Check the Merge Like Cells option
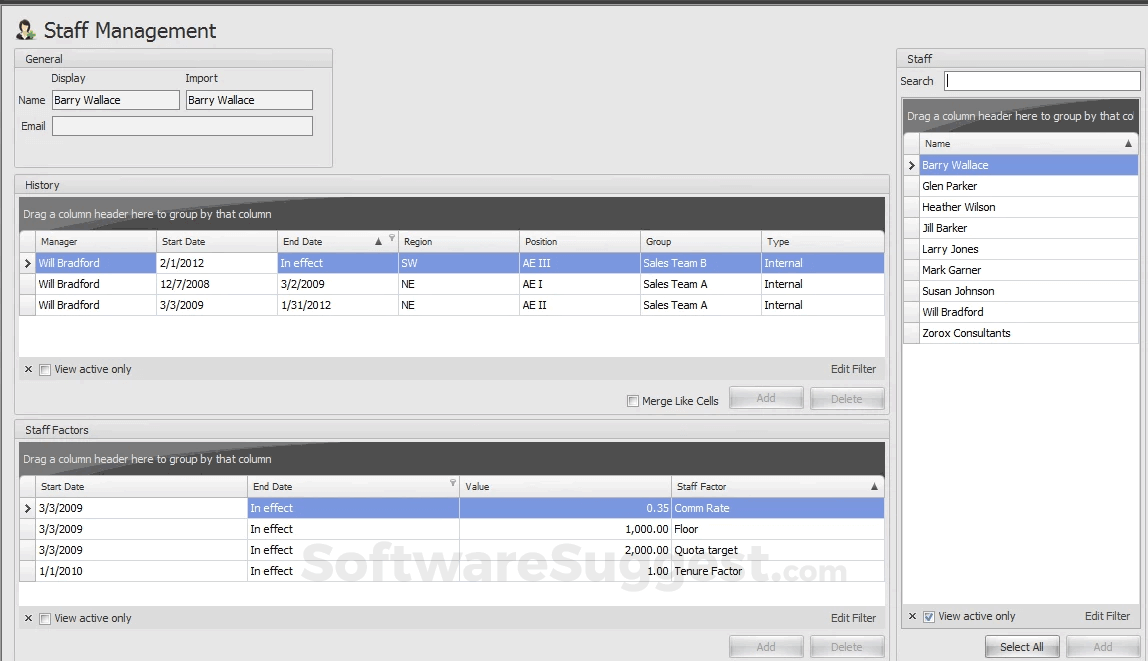1148x661 pixels. pos(633,400)
